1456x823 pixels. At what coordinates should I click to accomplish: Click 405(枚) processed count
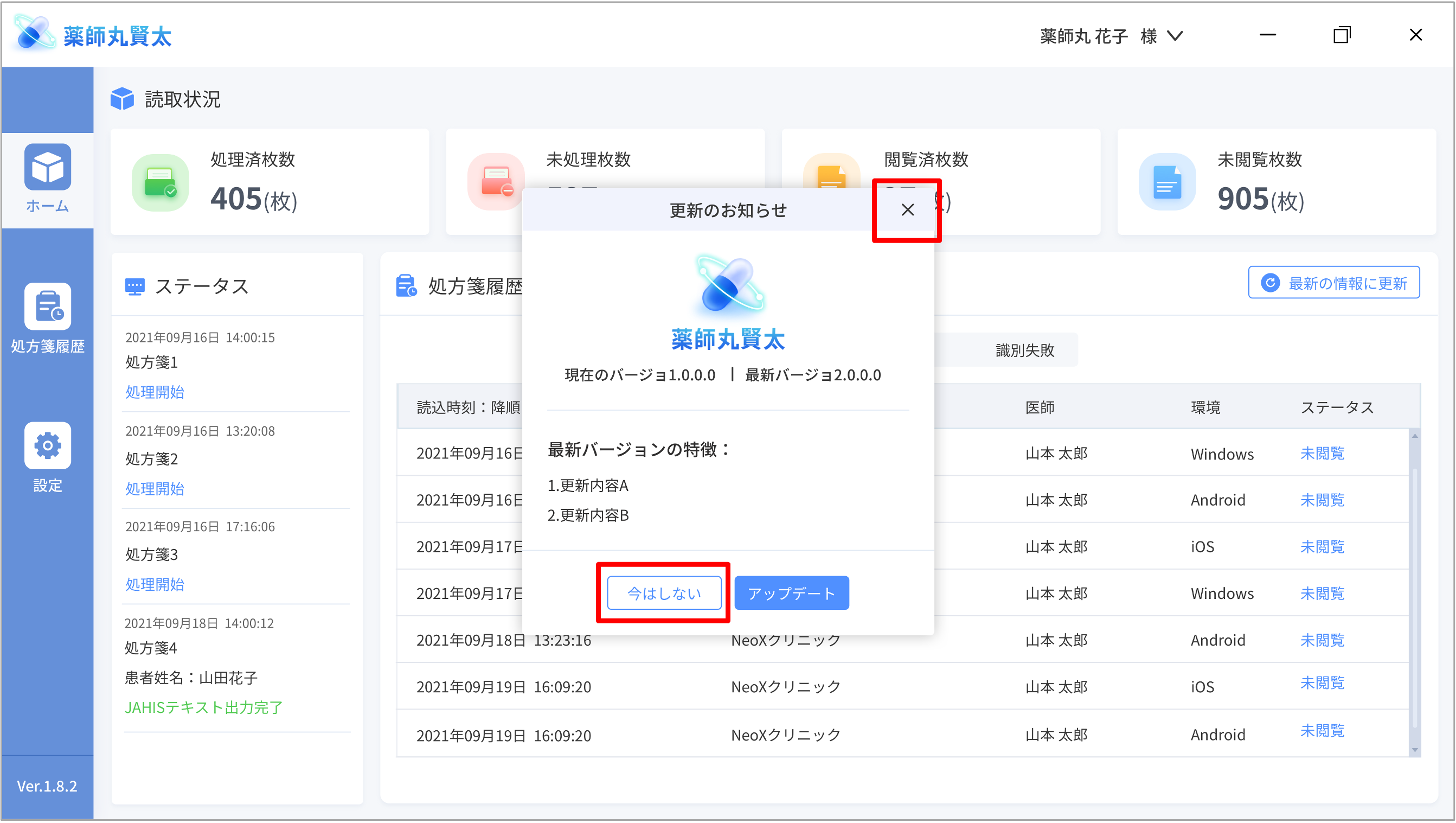254,199
